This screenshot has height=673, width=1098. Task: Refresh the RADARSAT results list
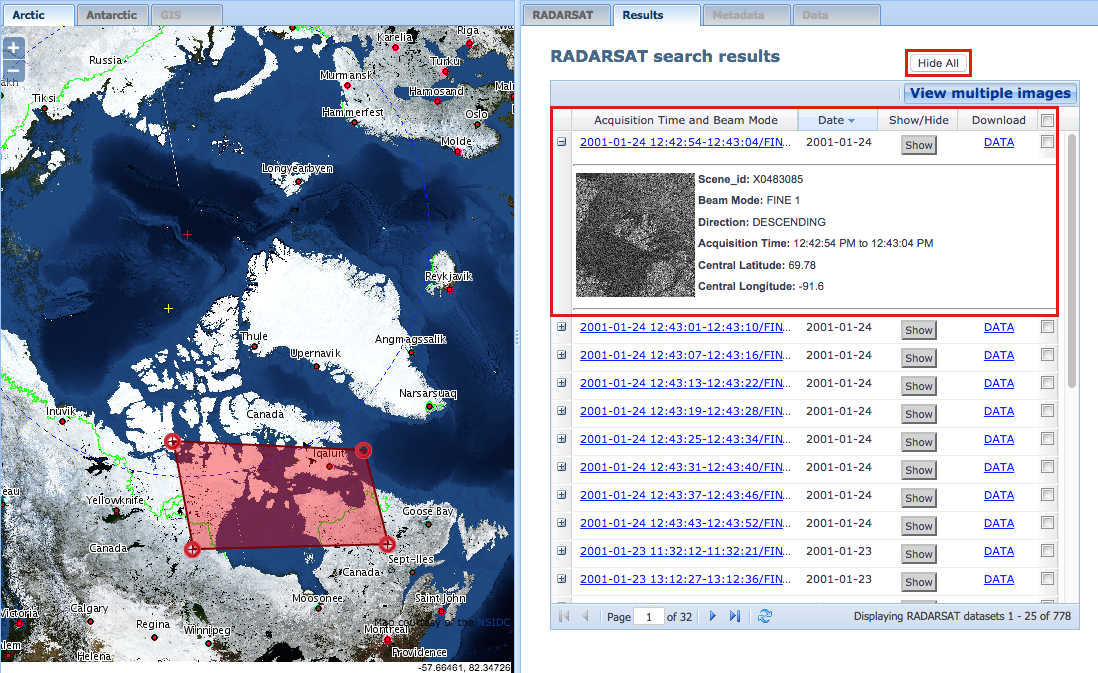[x=764, y=616]
